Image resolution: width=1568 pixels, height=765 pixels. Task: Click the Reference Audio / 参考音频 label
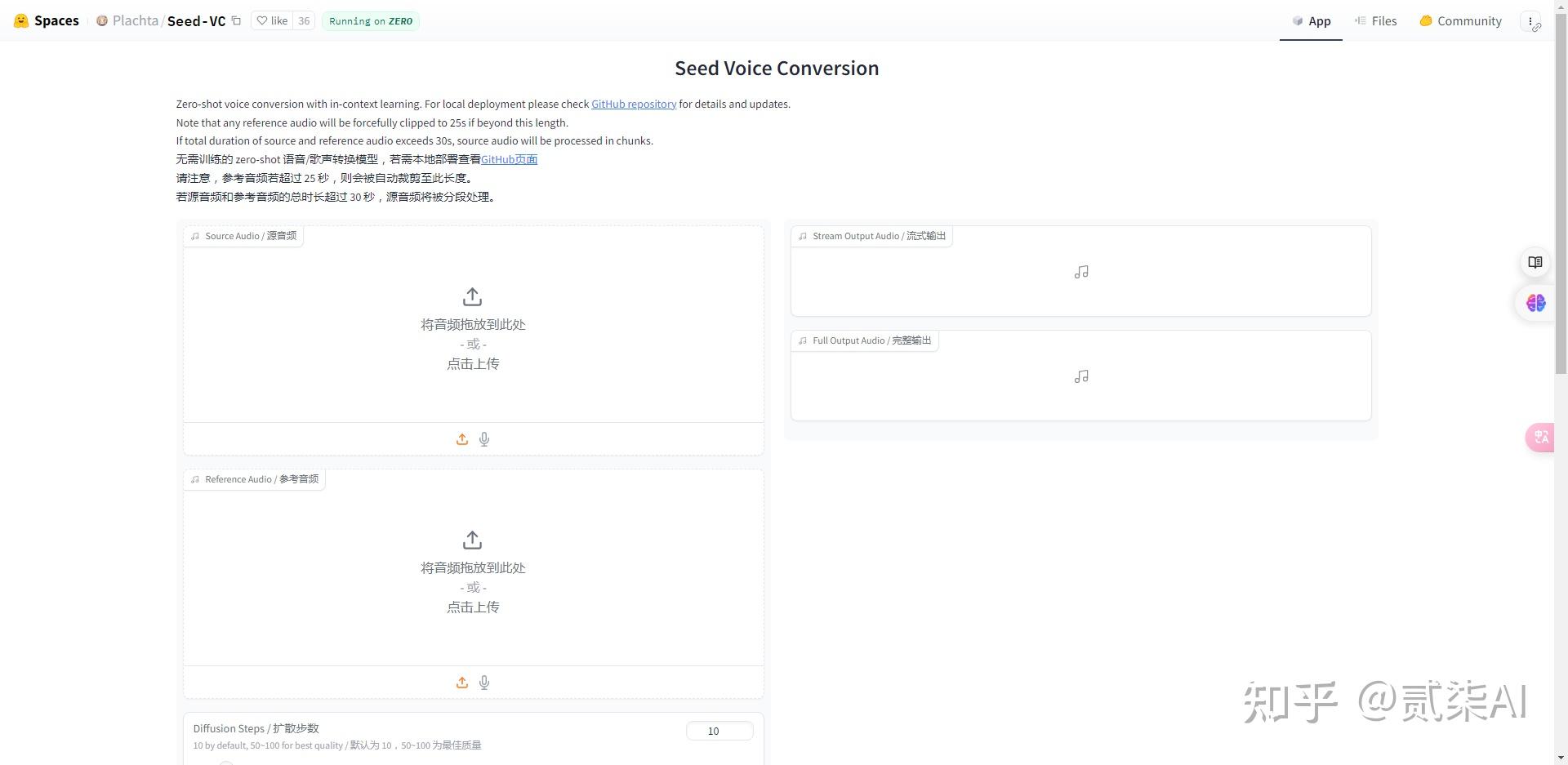254,479
